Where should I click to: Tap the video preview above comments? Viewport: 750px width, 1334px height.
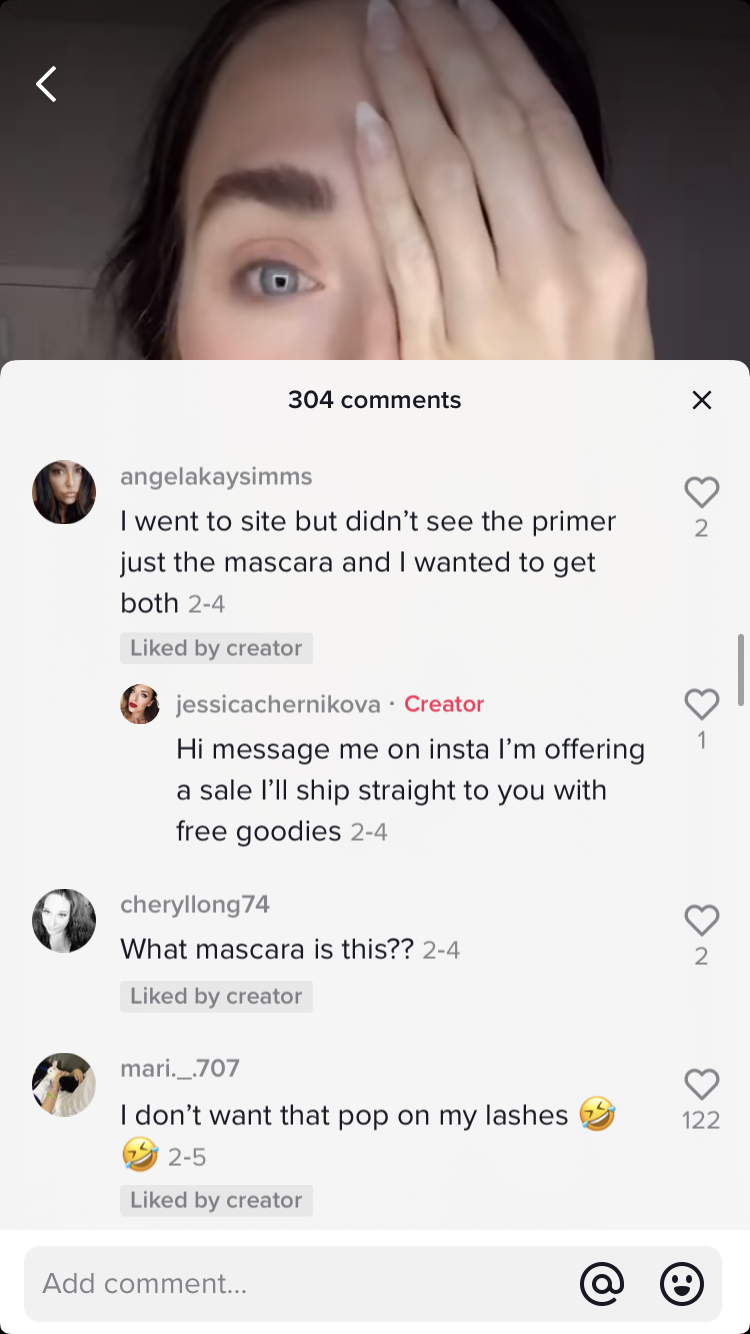(375, 180)
